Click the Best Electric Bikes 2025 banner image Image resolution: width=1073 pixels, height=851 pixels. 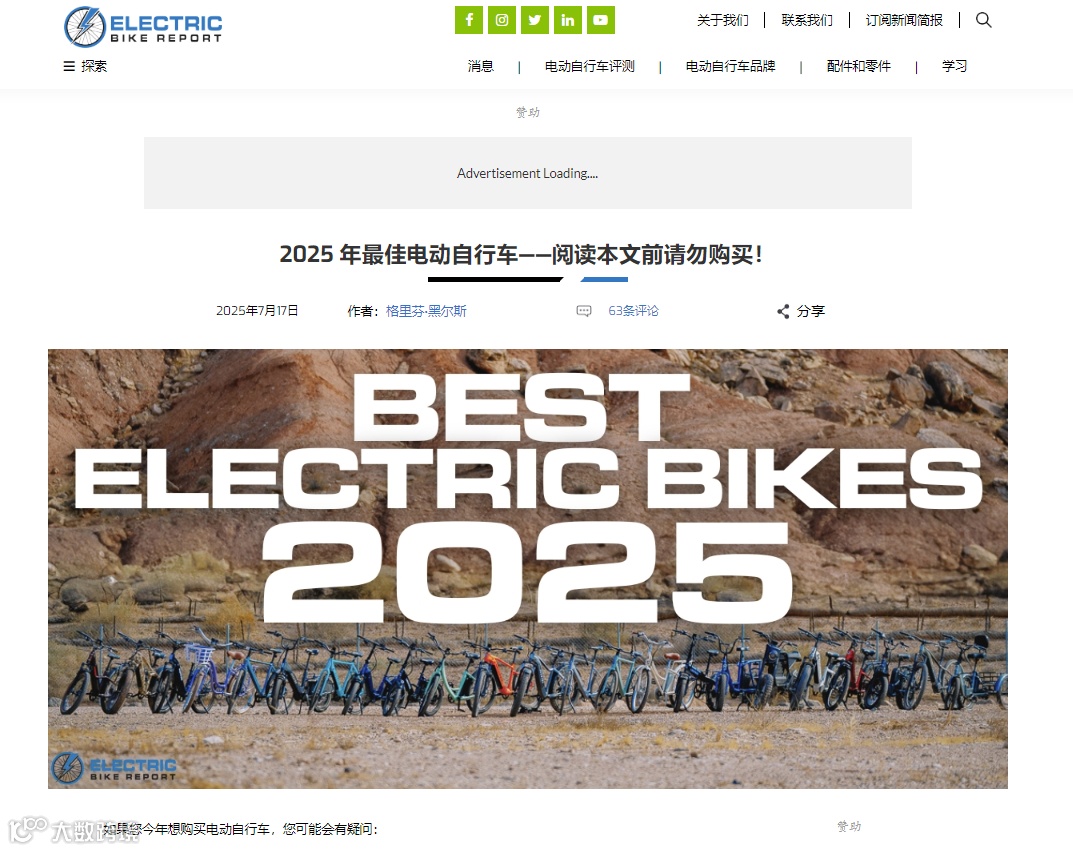[528, 568]
